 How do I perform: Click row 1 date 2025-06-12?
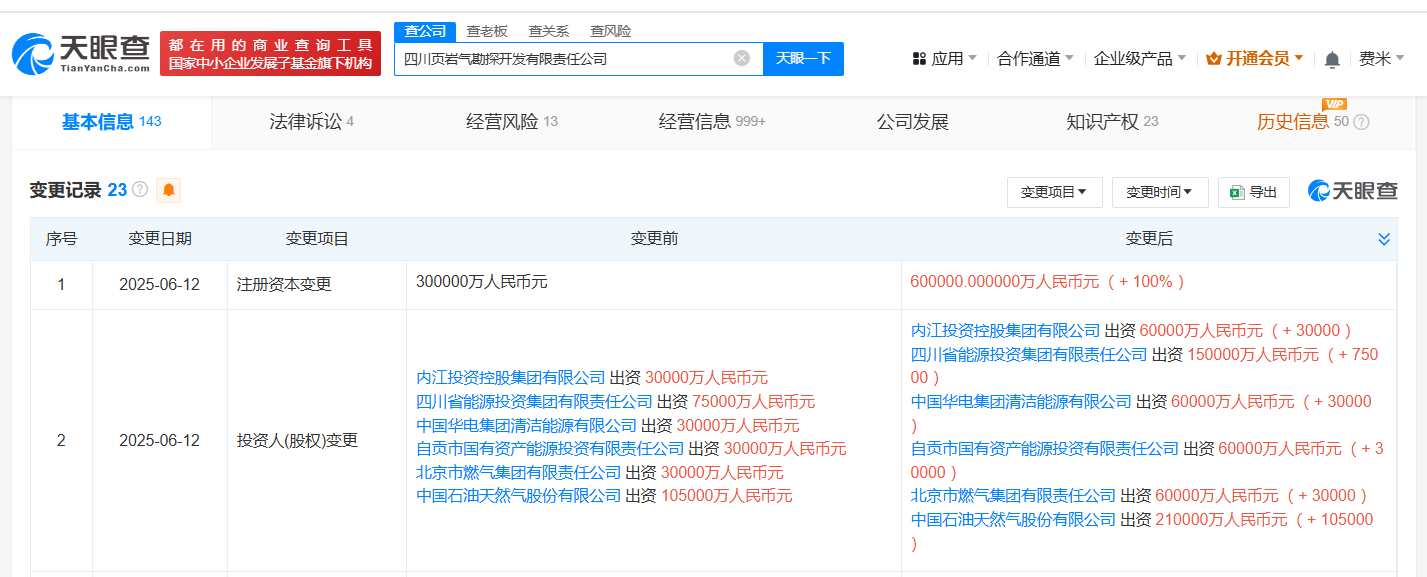coord(159,284)
